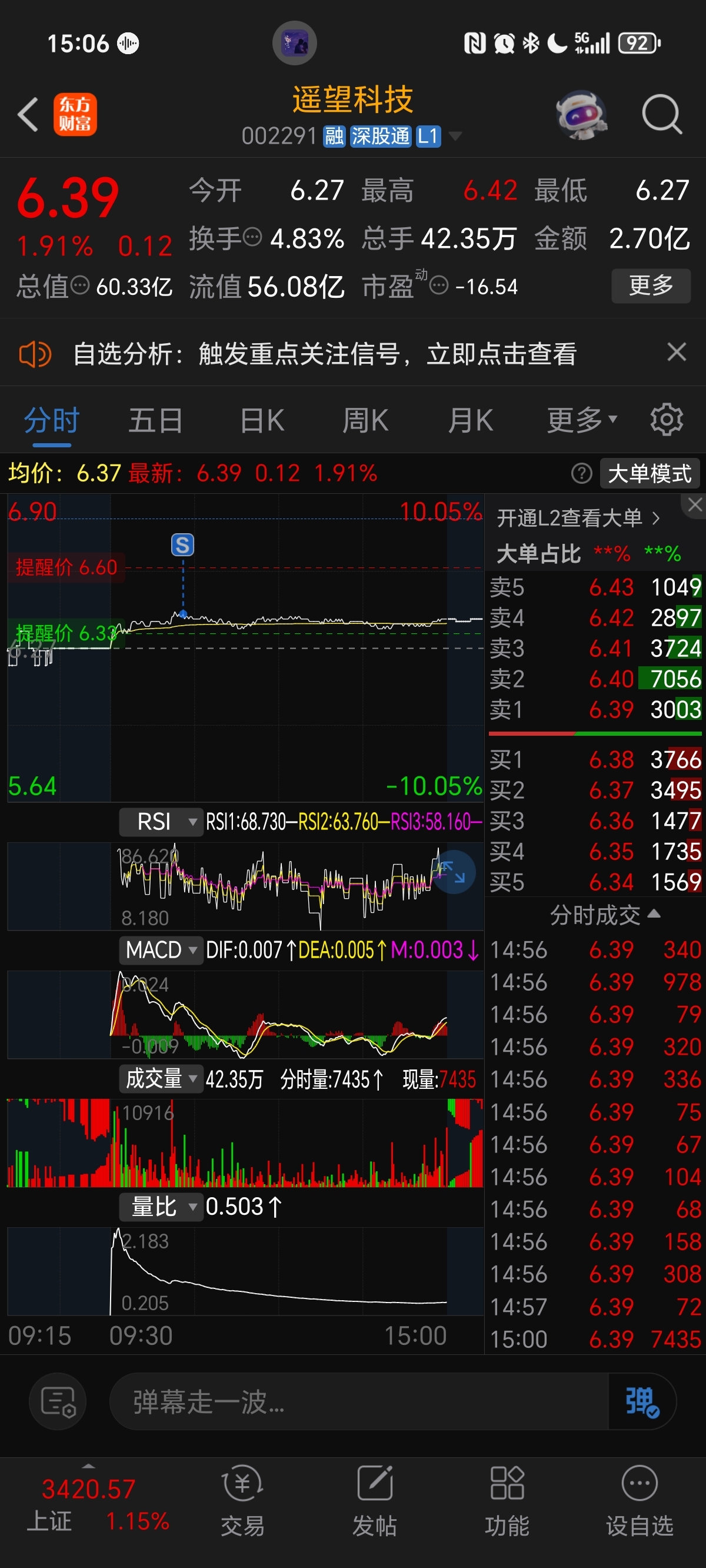Collapse the 分时成交 list

coord(604,915)
